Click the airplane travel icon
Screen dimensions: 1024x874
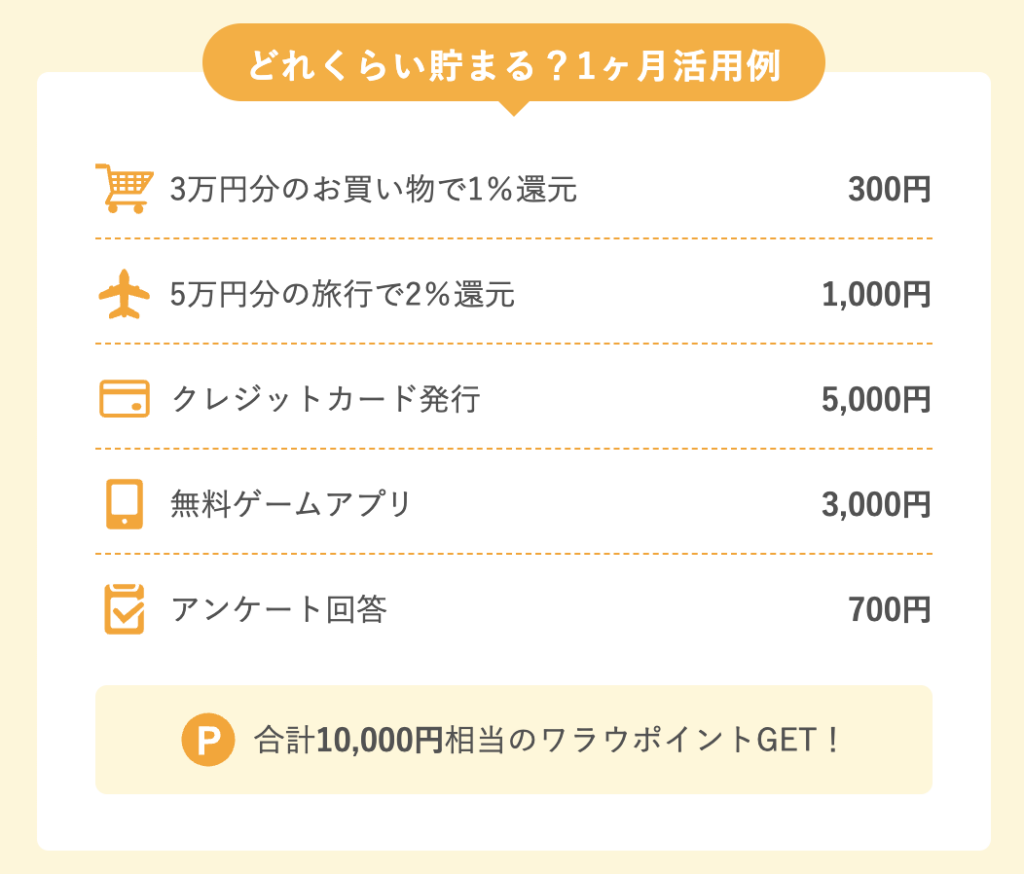[x=124, y=295]
